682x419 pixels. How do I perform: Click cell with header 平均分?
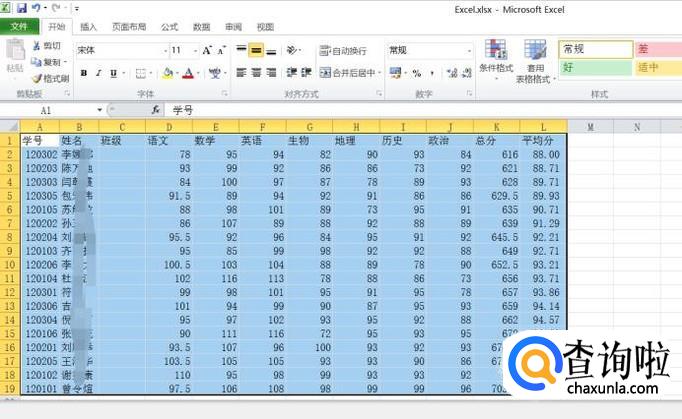(543, 141)
